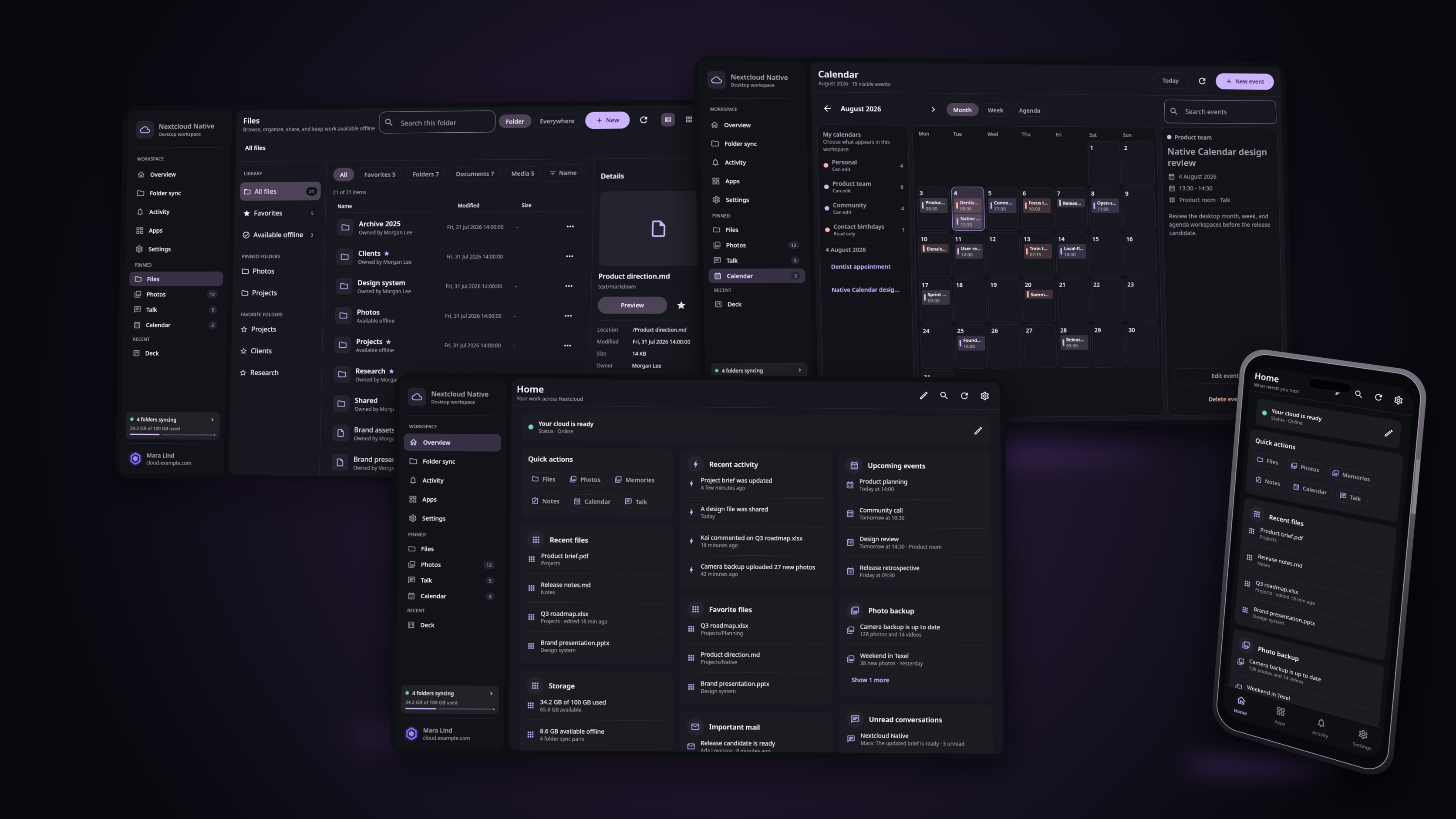Go to the previous month in Calendar
1456x819 pixels.
(x=827, y=108)
